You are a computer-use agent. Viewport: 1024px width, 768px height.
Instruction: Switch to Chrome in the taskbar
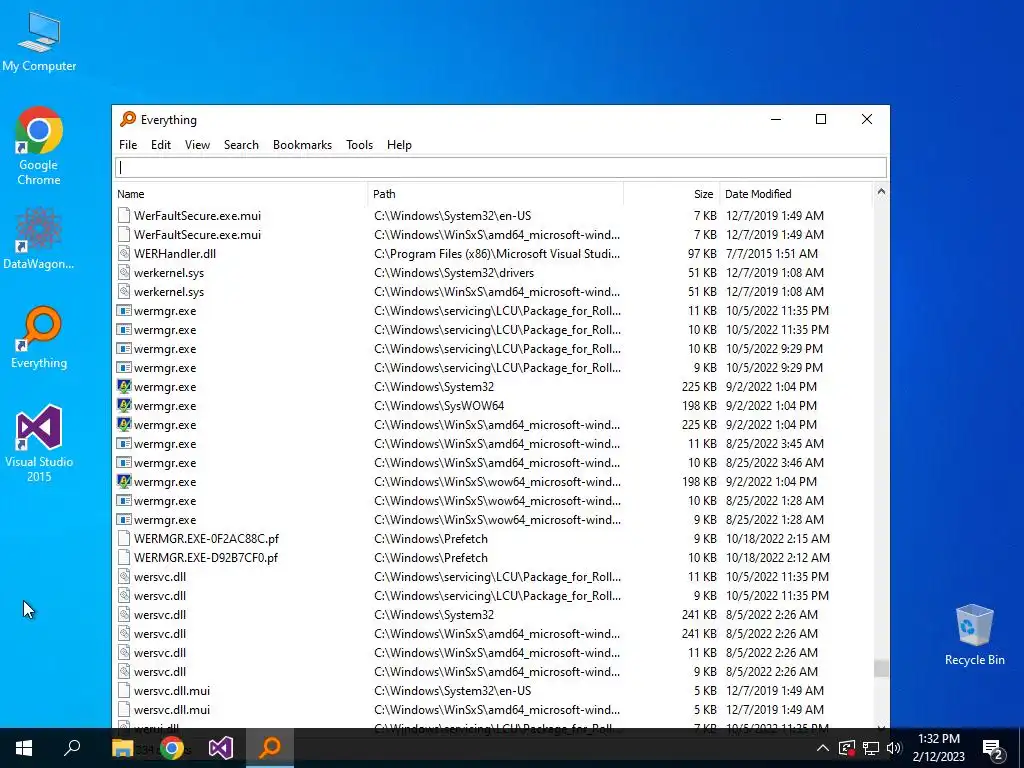point(172,748)
